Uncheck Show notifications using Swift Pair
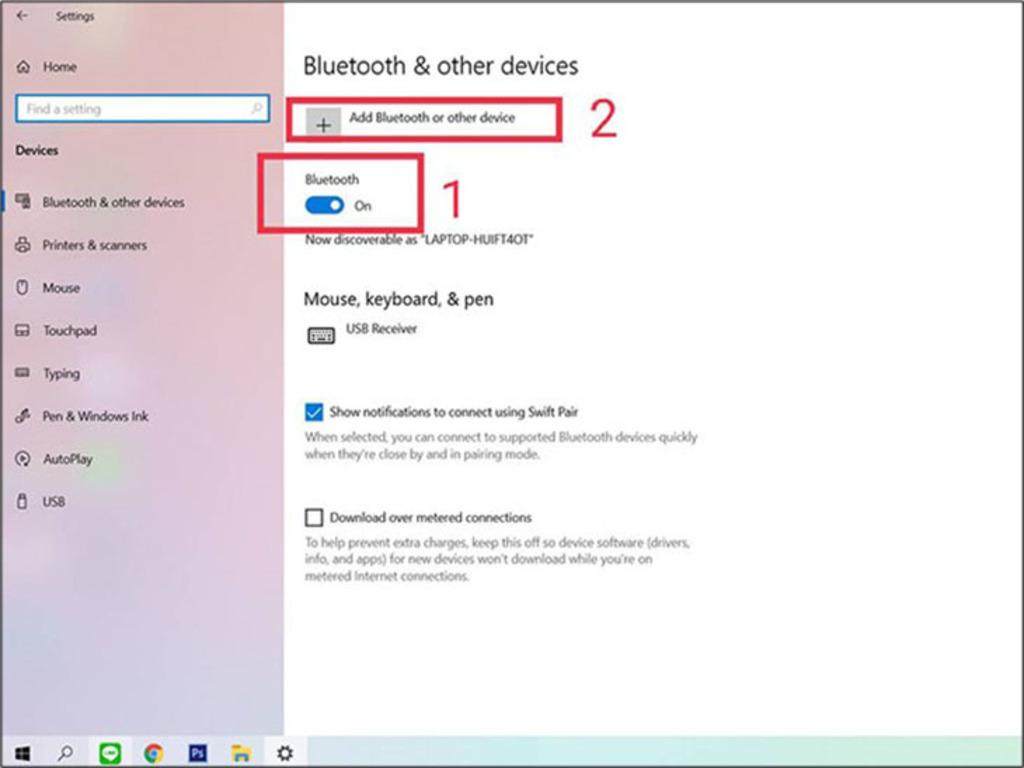 click(314, 412)
